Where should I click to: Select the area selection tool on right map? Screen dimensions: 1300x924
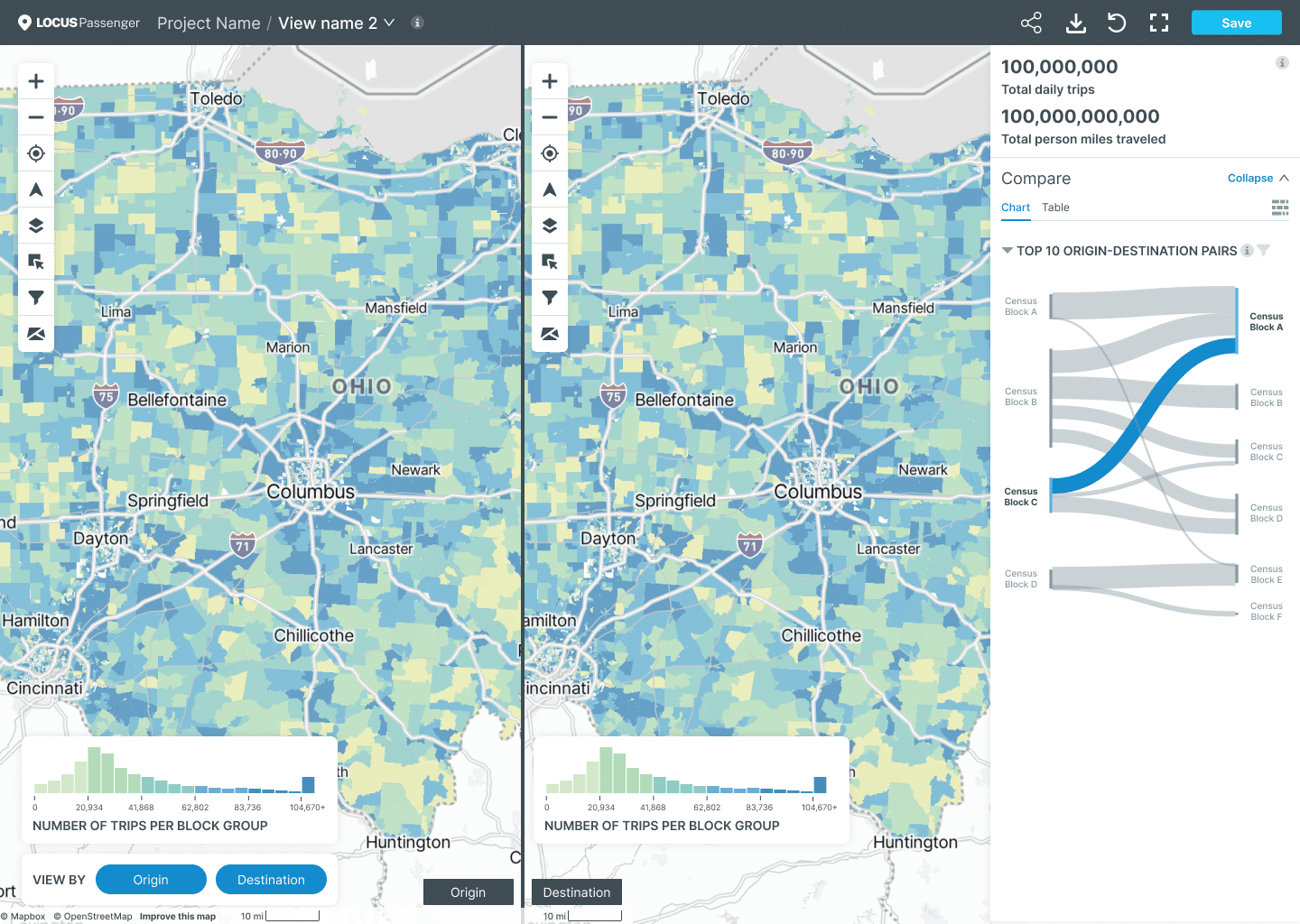tap(549, 262)
